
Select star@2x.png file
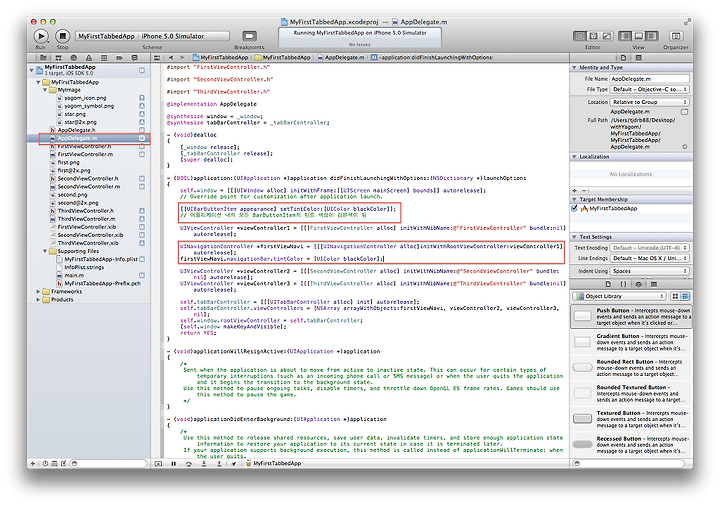pyautogui.click(x=80, y=122)
